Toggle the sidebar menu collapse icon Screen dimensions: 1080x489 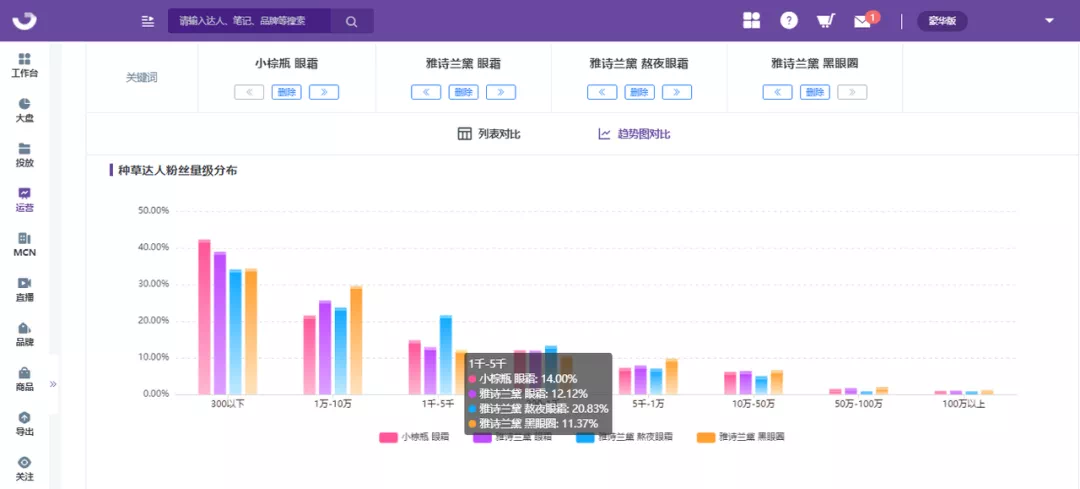(x=147, y=21)
